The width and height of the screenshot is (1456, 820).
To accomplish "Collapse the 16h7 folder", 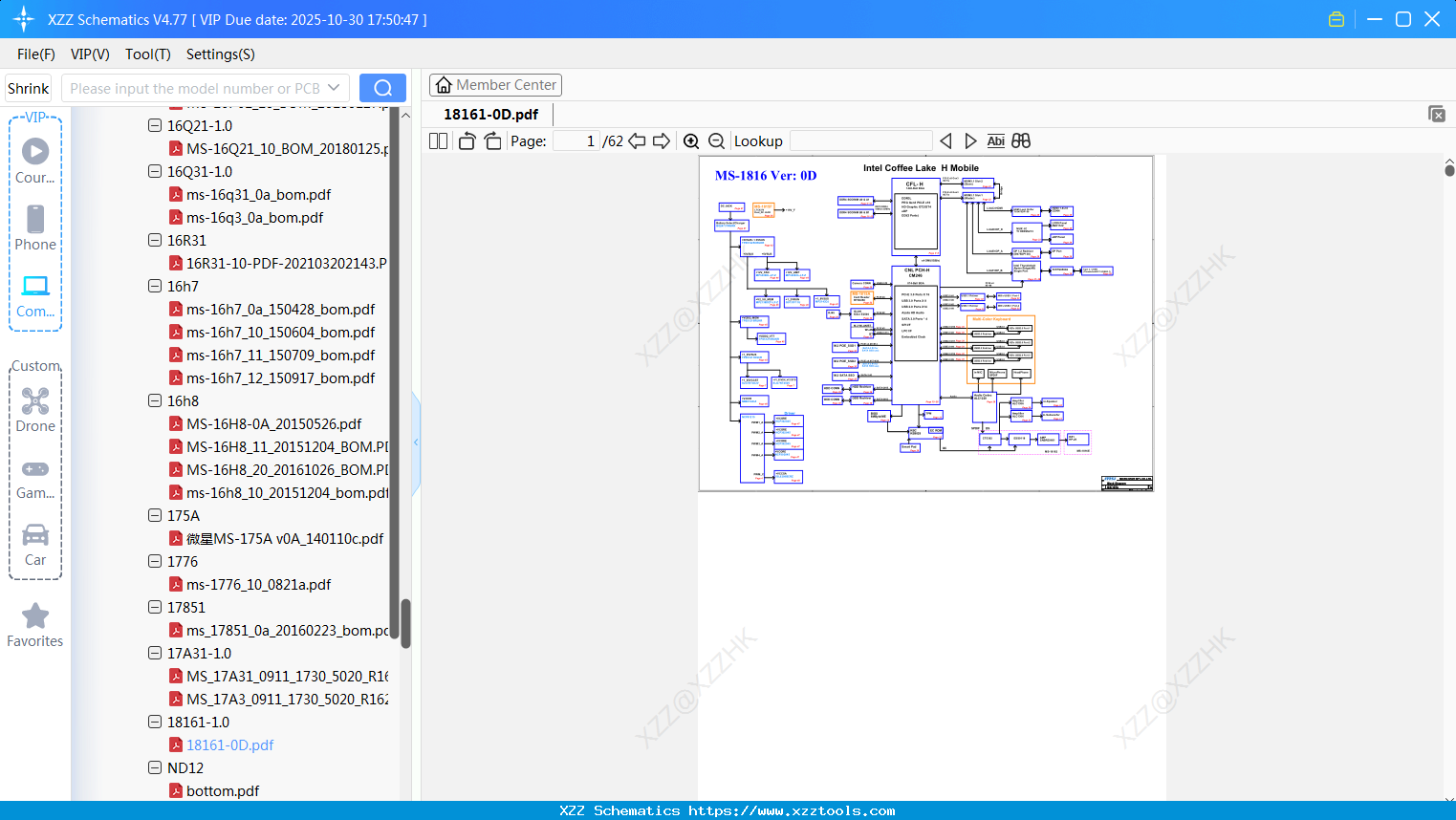I will [x=155, y=286].
